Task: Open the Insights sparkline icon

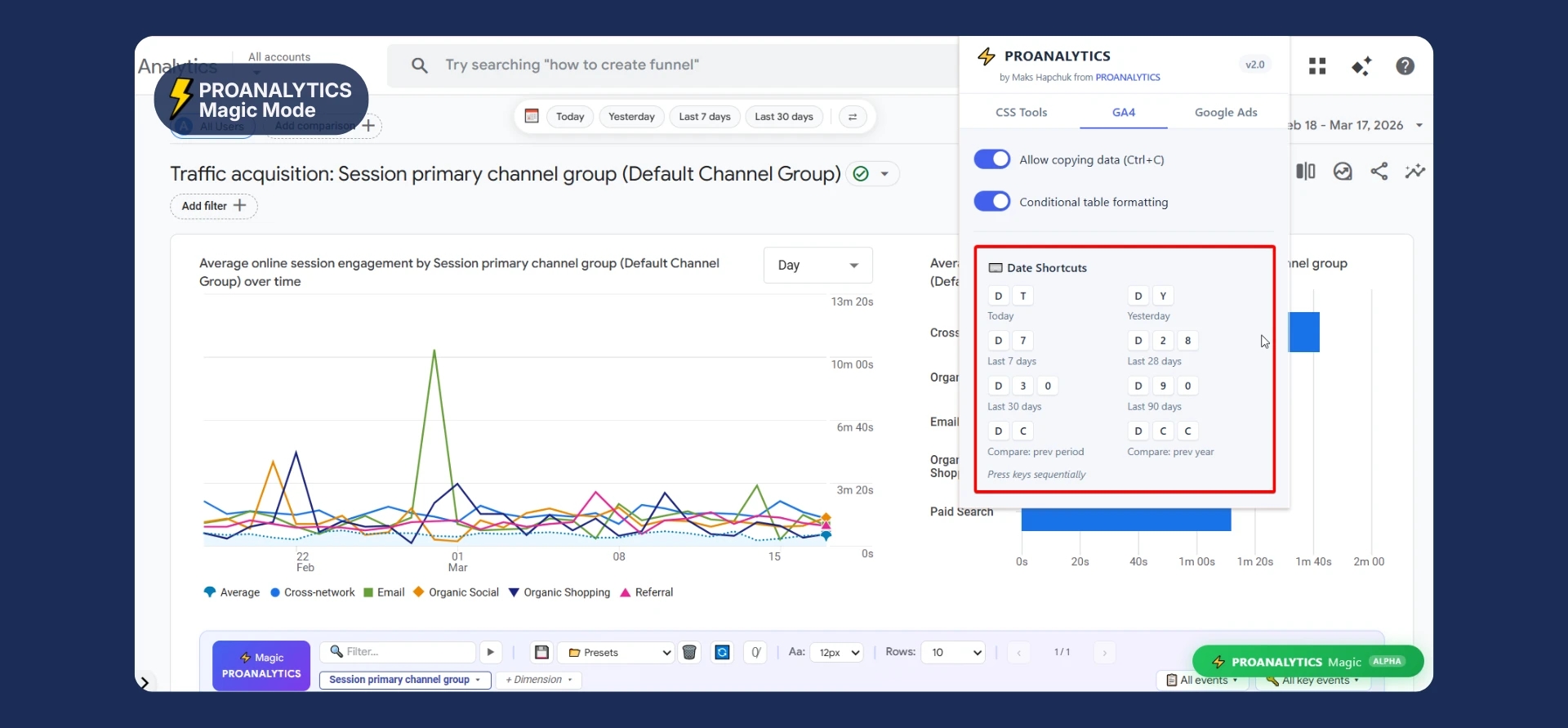Action: click(1414, 172)
